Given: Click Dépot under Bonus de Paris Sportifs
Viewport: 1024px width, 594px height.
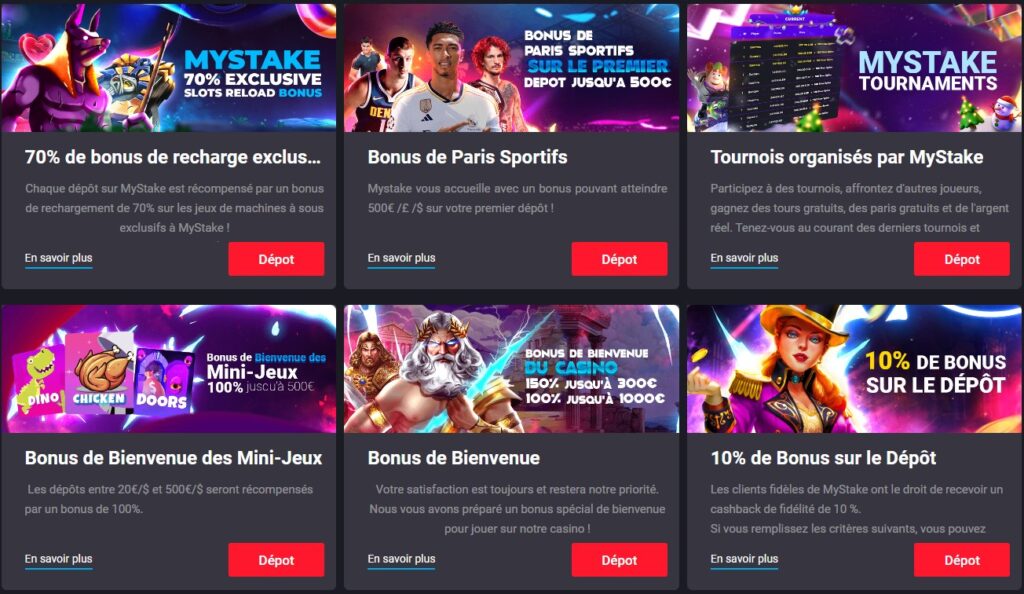Looking at the screenshot, I should [619, 259].
